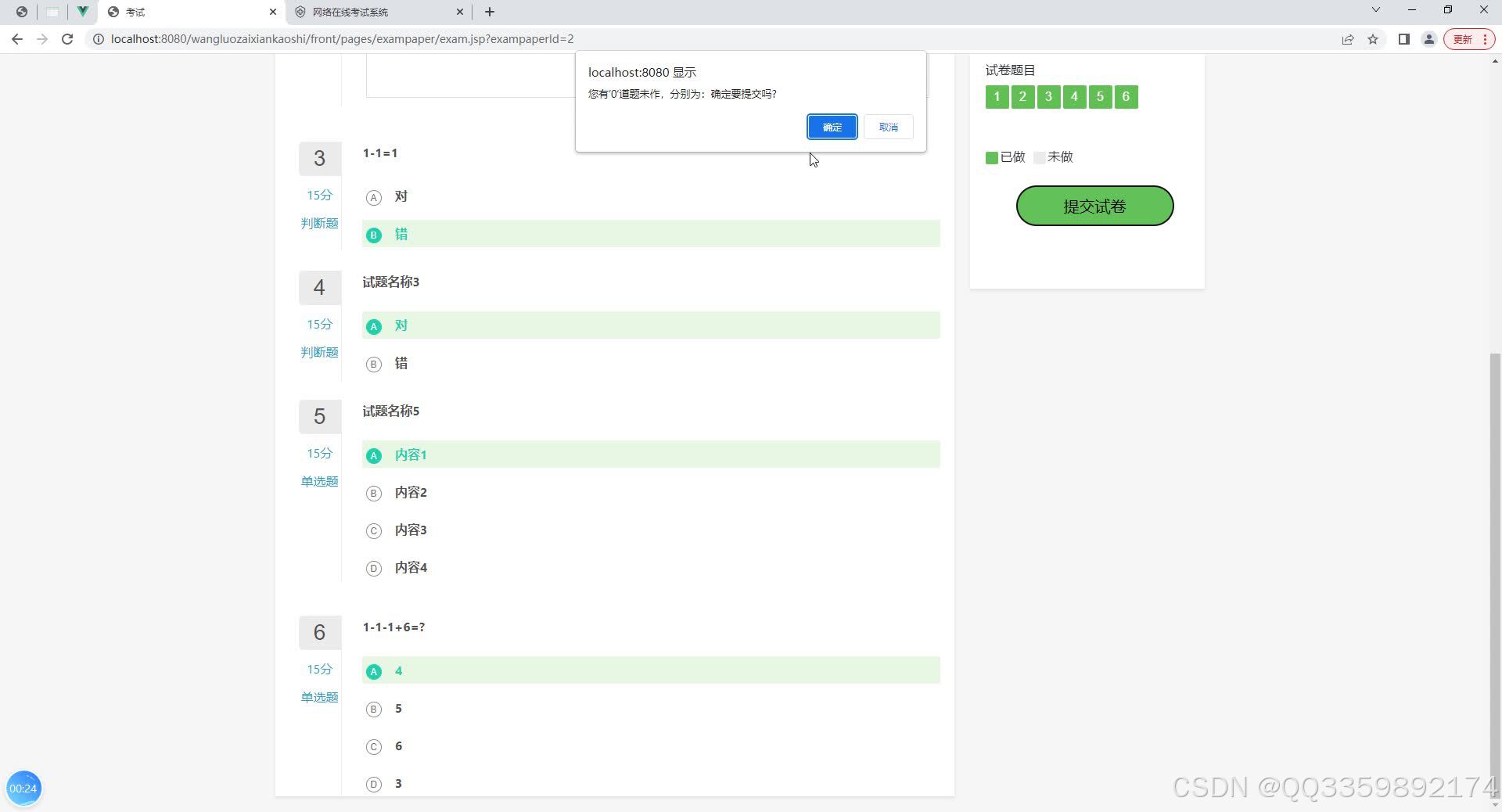
Task: Pick answer A 4 for question 6
Action: pyautogui.click(x=651, y=670)
